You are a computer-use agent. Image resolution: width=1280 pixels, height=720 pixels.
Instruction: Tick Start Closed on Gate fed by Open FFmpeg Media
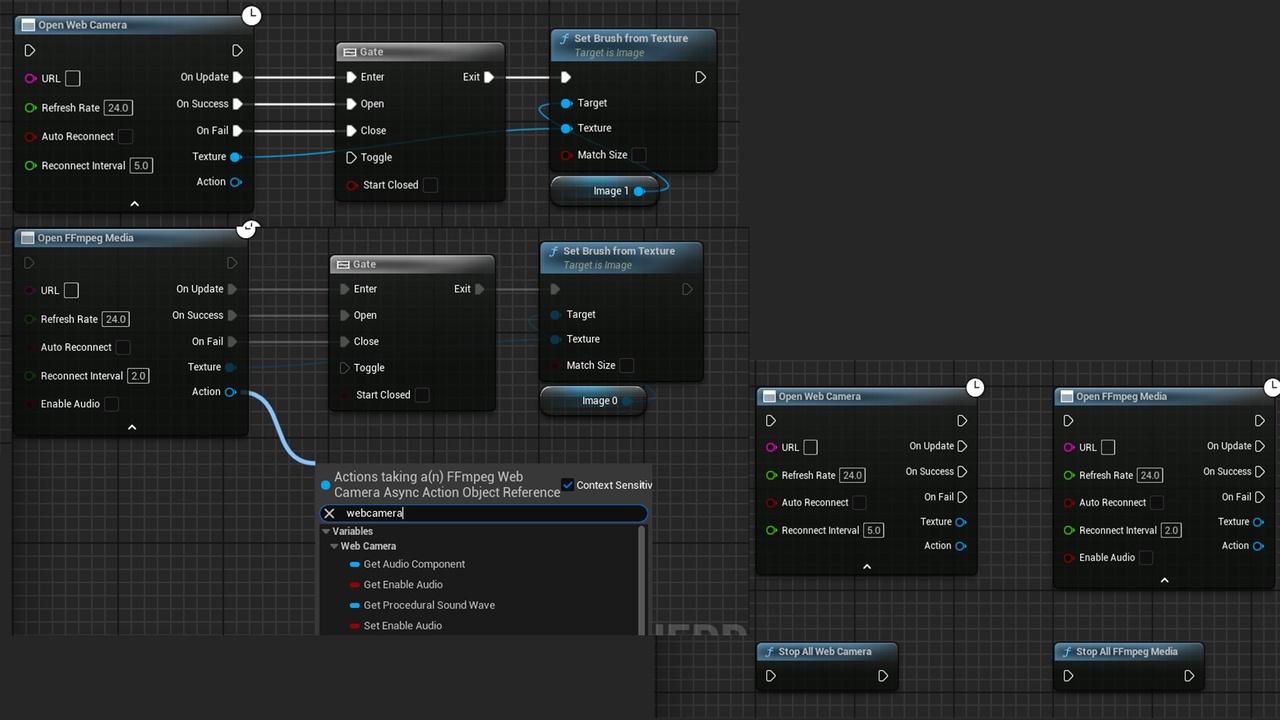(422, 395)
